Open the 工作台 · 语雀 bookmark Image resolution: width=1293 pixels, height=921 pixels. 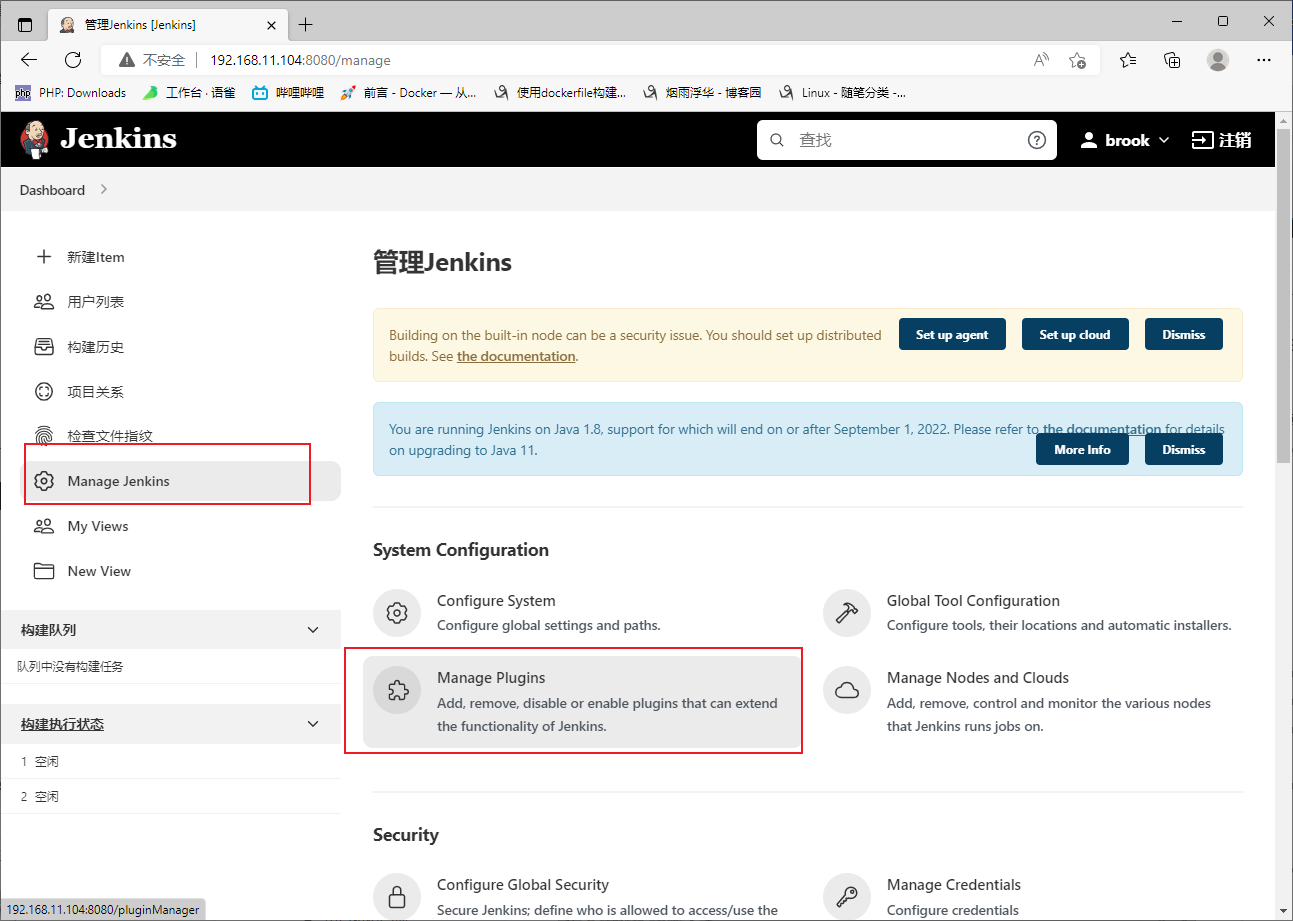coord(190,93)
